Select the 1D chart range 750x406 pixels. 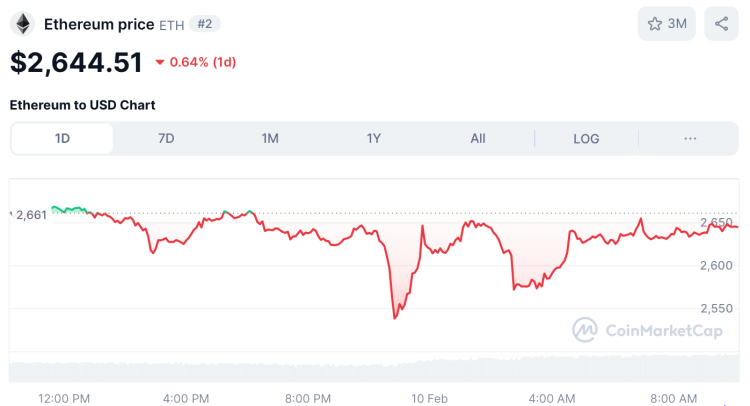(x=62, y=139)
